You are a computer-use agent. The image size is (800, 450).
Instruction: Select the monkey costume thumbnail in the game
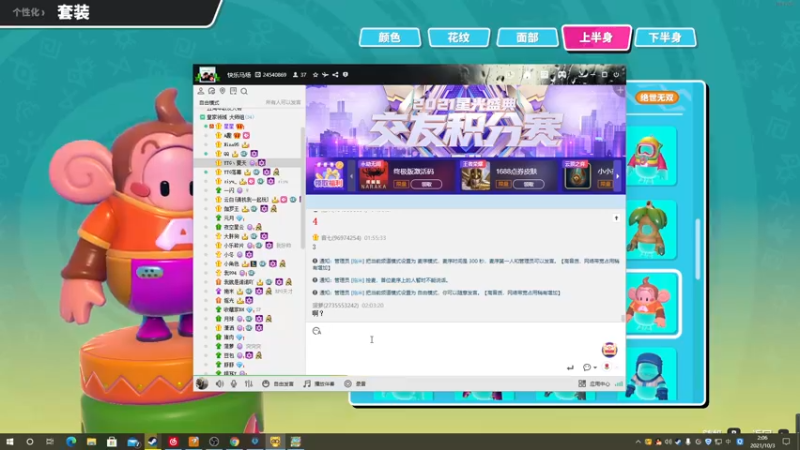653,304
